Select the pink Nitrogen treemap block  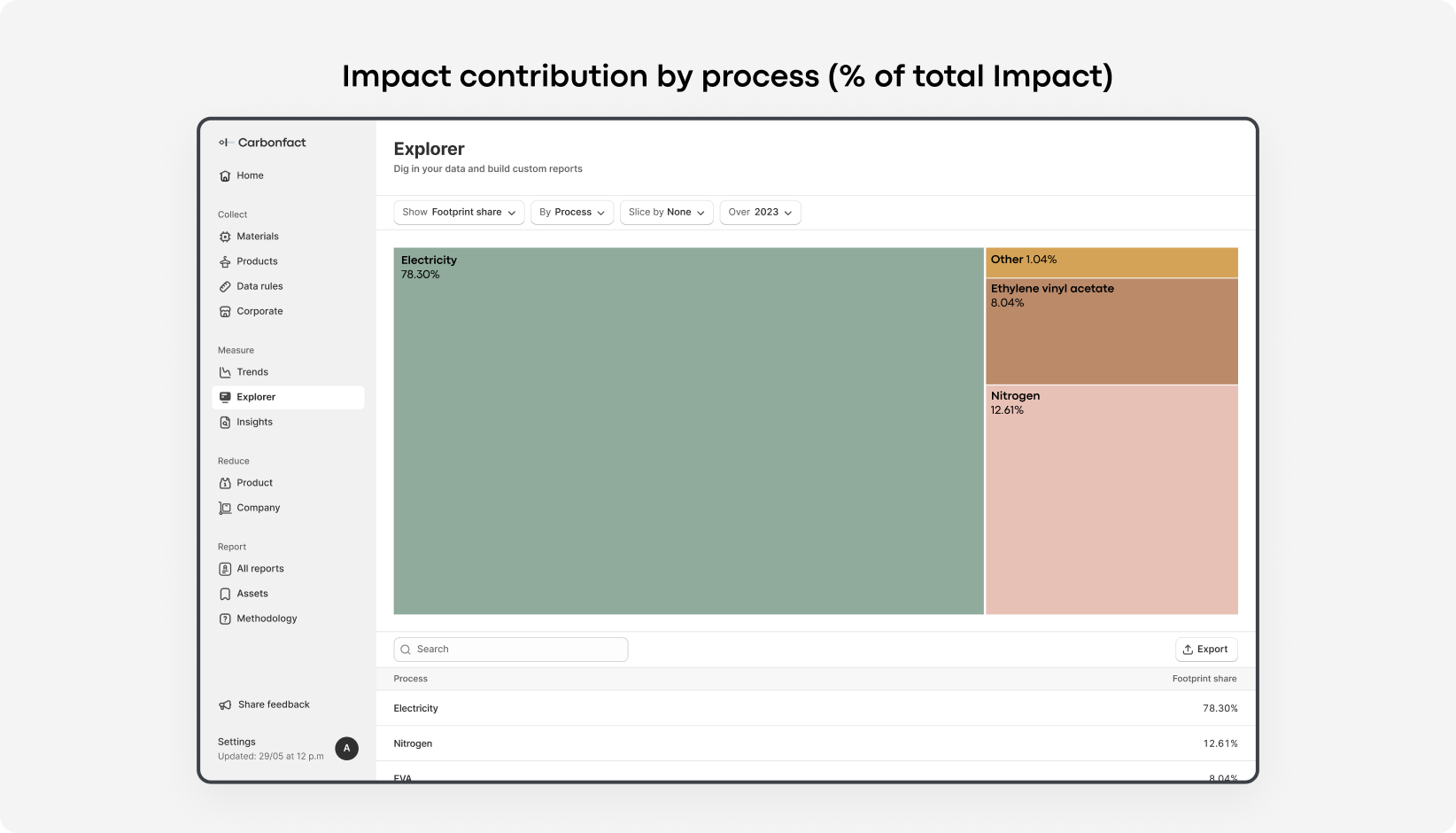1111,500
